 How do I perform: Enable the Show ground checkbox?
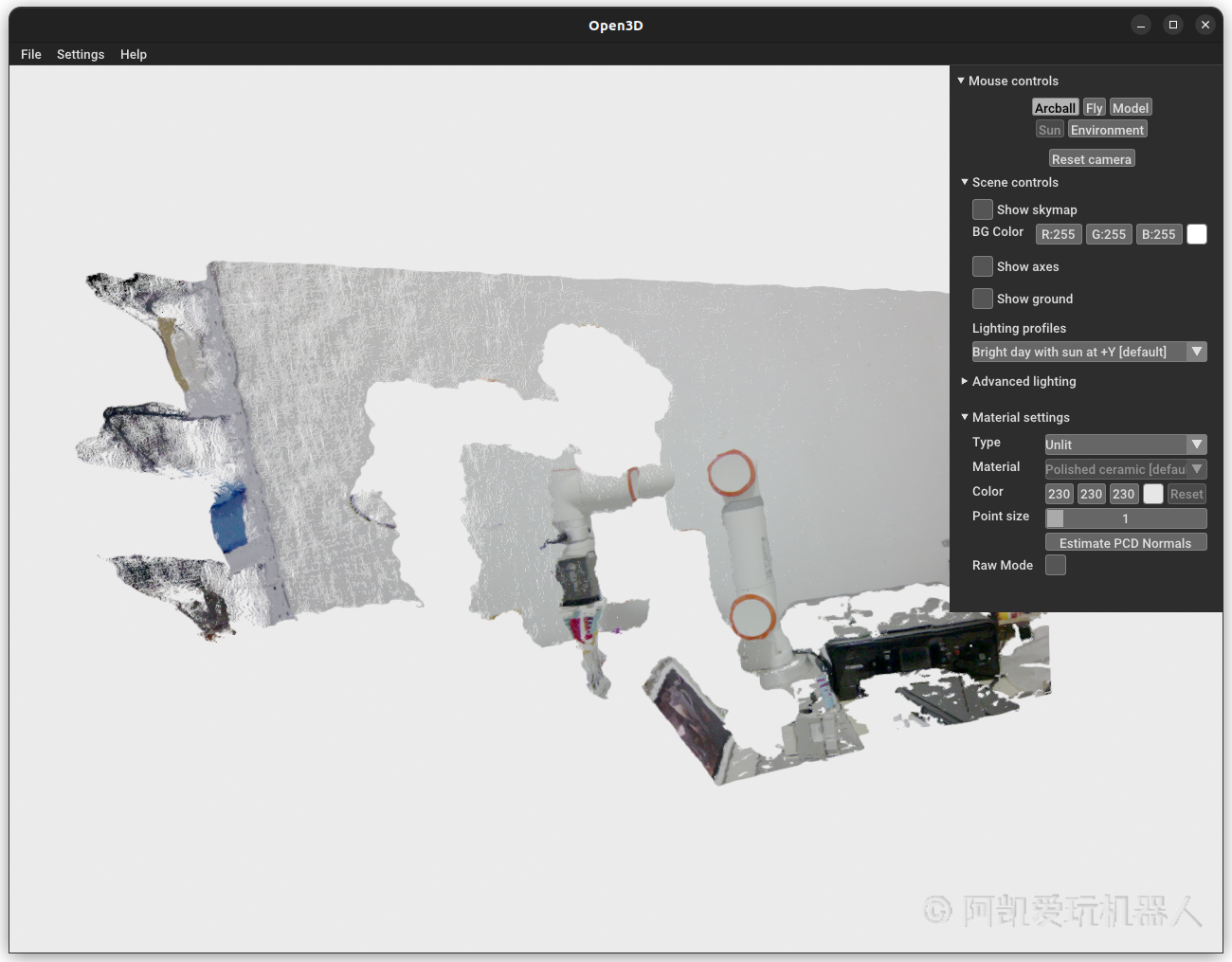pos(983,299)
